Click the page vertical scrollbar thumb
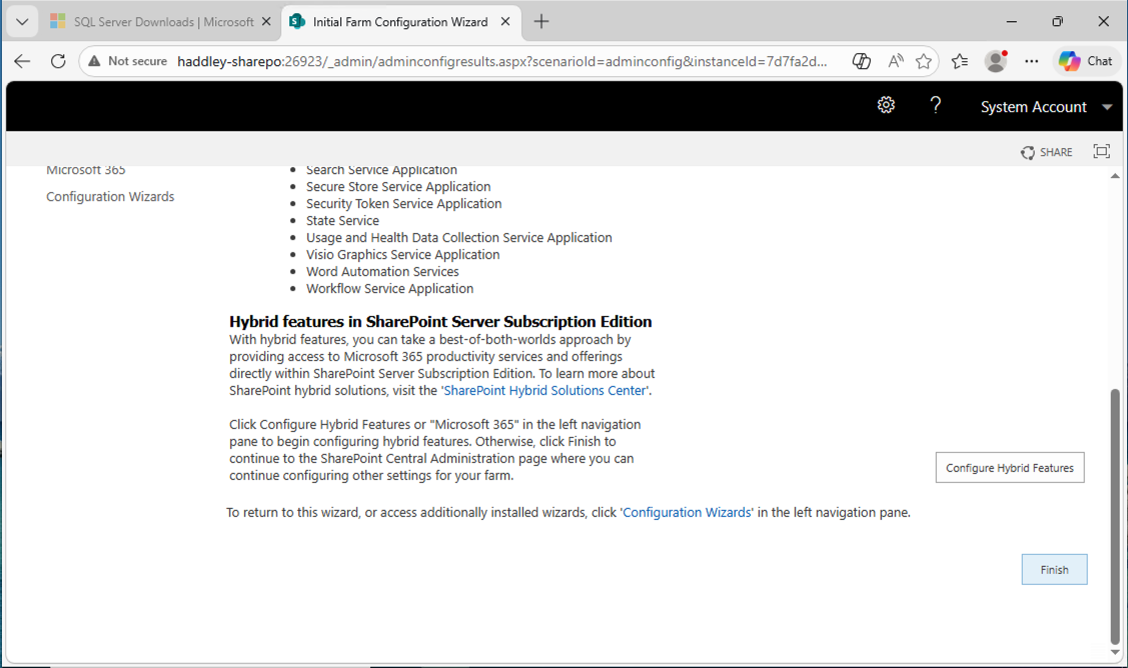1128x668 pixels. point(1115,516)
